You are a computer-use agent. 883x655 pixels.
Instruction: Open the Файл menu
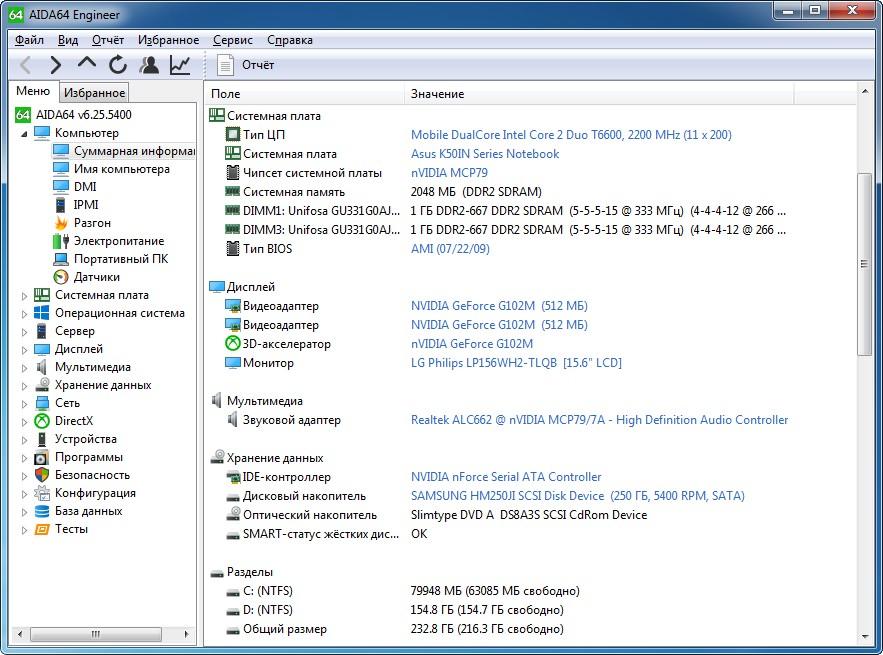29,40
